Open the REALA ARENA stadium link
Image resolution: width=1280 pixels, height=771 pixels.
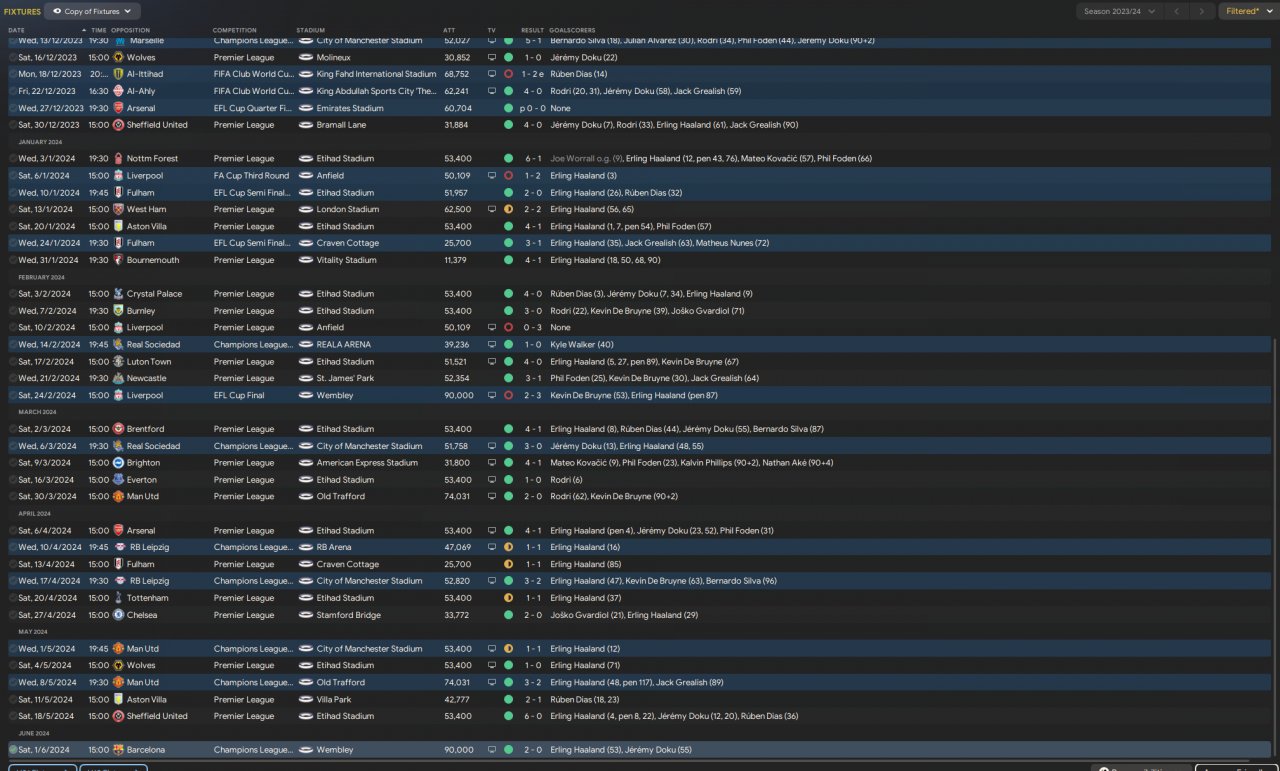click(344, 345)
